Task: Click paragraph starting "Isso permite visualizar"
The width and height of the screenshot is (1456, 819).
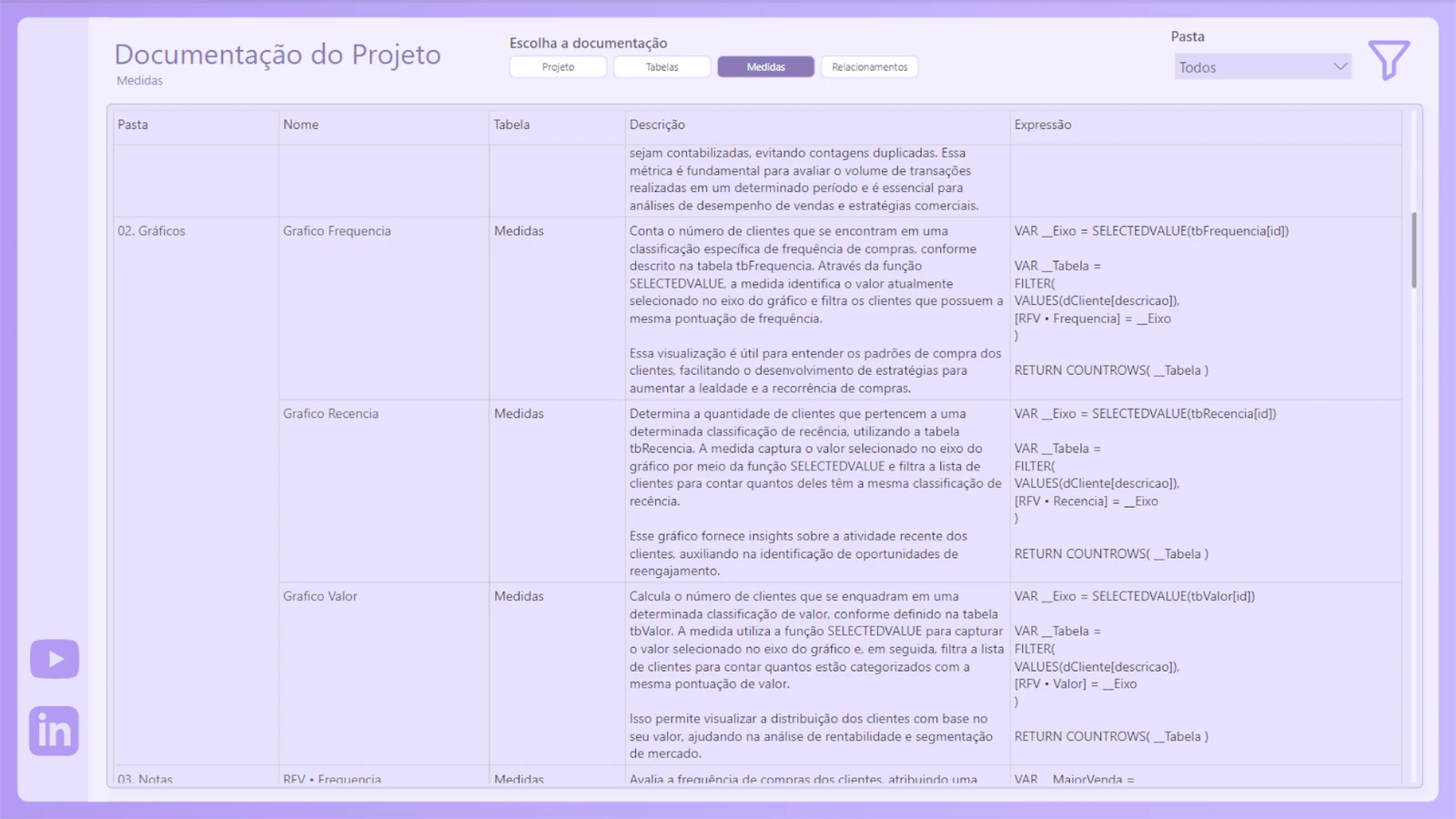Action: coord(811,736)
